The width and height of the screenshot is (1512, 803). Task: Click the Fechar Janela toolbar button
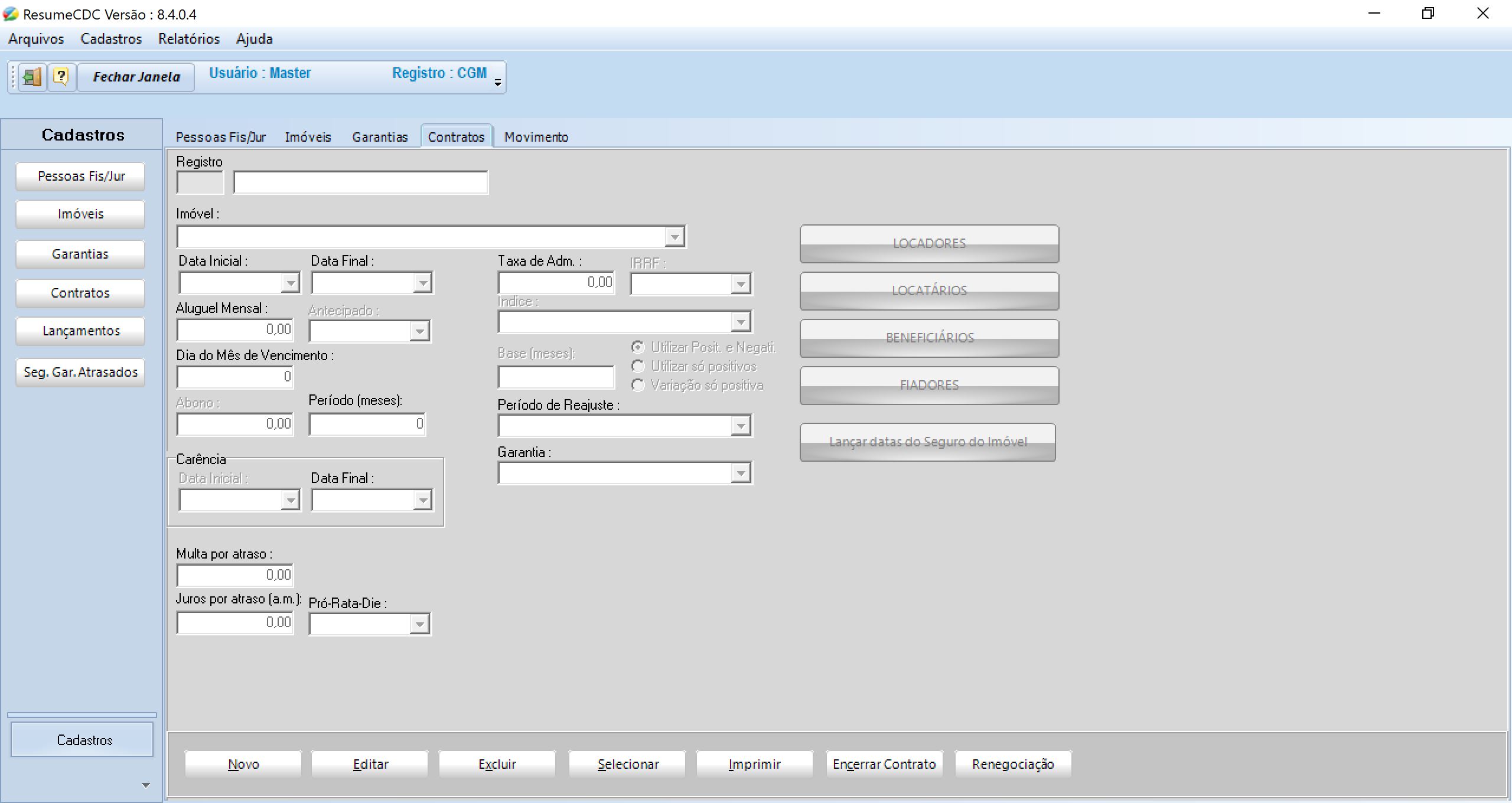[136, 77]
